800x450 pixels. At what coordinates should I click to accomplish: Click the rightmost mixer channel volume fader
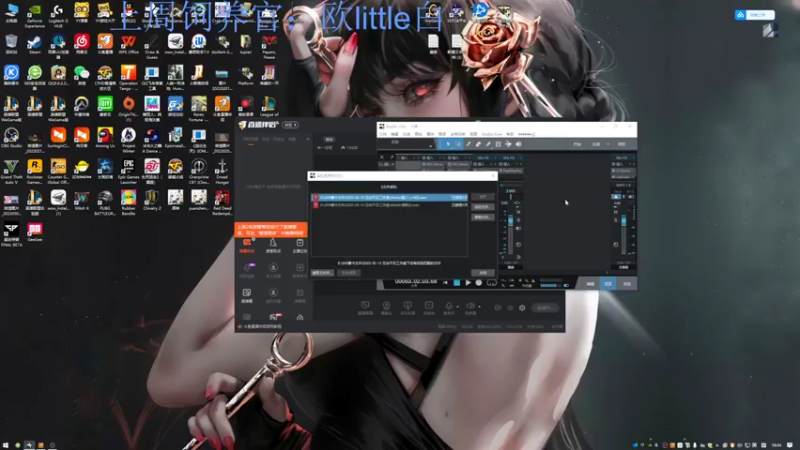(623, 220)
